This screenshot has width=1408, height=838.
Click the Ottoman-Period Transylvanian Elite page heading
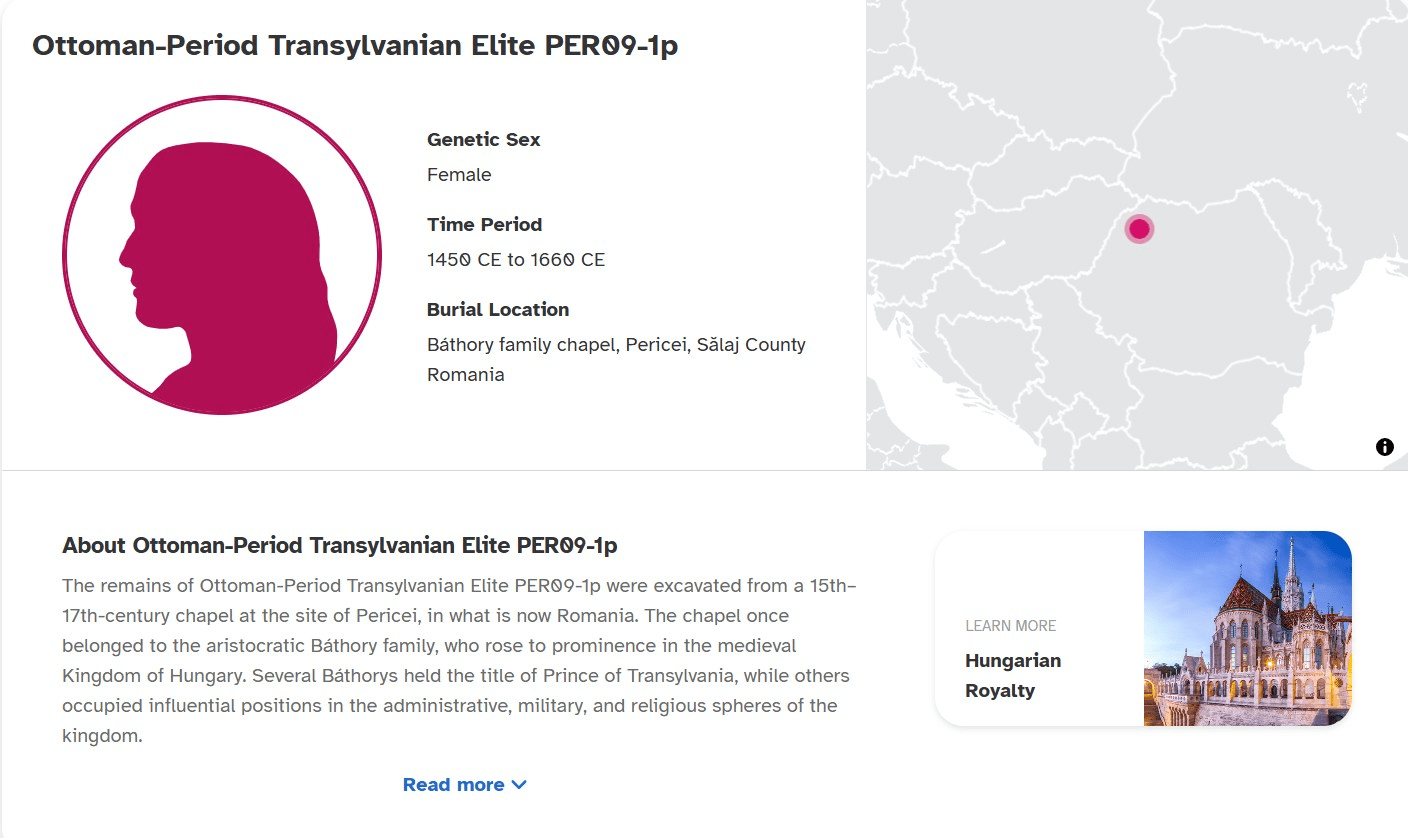[355, 45]
